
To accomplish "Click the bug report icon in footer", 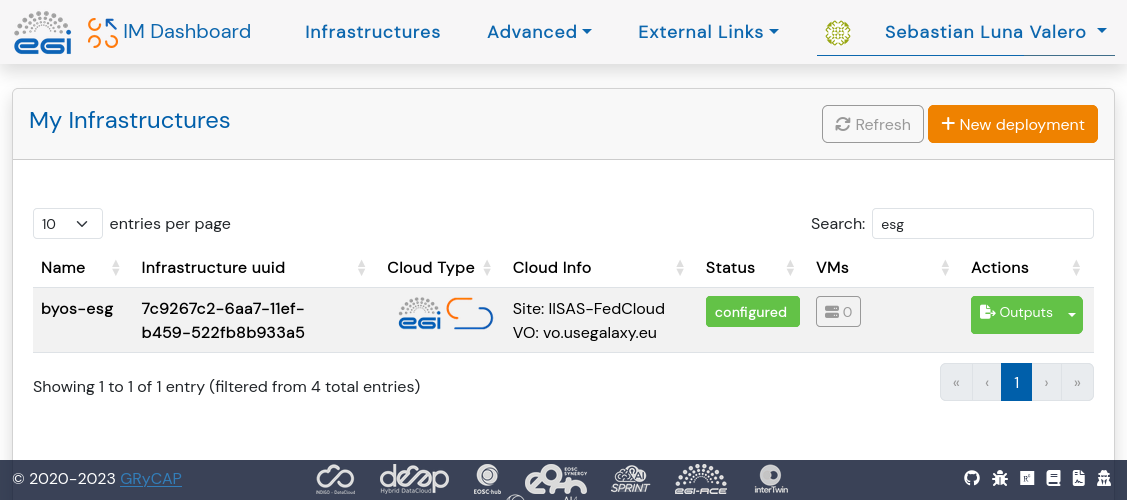I will [x=999, y=479].
